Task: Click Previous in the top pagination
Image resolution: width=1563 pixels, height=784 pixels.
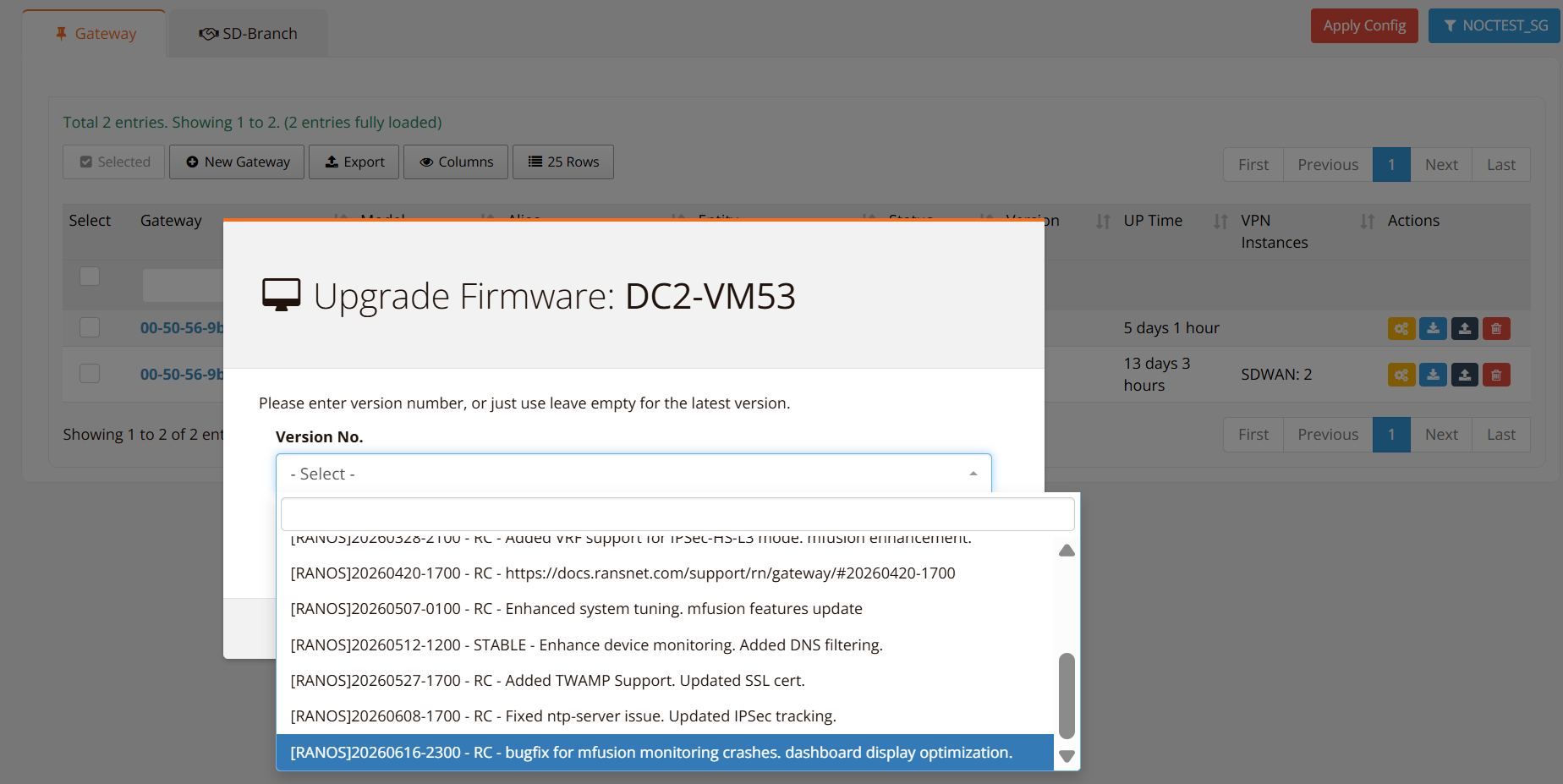Action: tap(1328, 165)
